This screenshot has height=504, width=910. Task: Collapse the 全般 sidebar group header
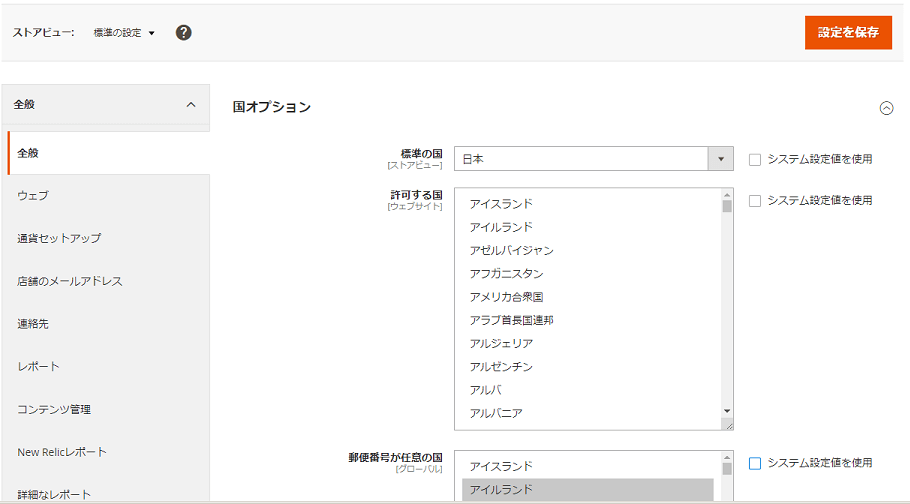click(106, 105)
